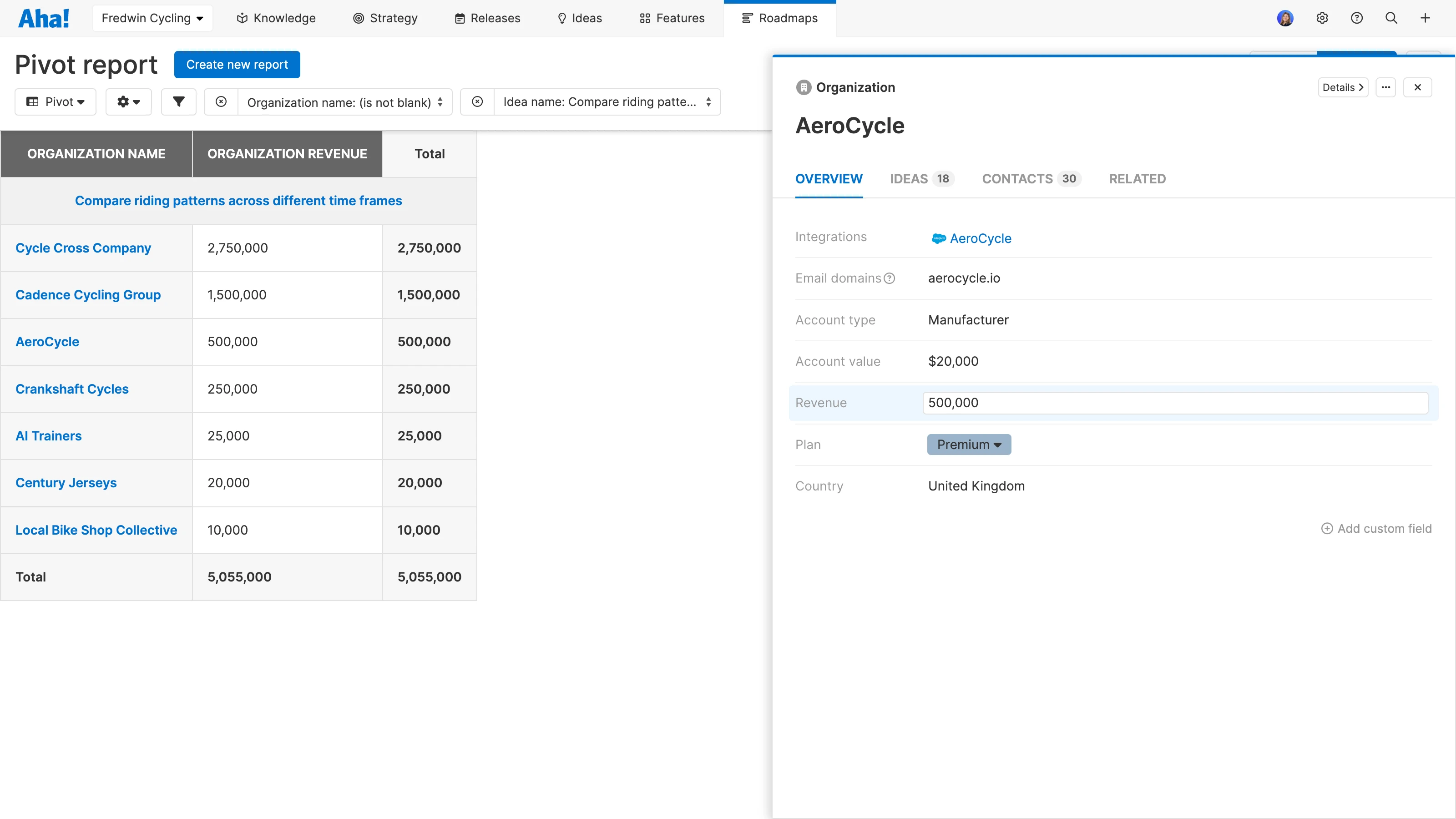Image resolution: width=1456 pixels, height=819 pixels.
Task: Switch to the IDEAS tab
Action: [x=921, y=179]
